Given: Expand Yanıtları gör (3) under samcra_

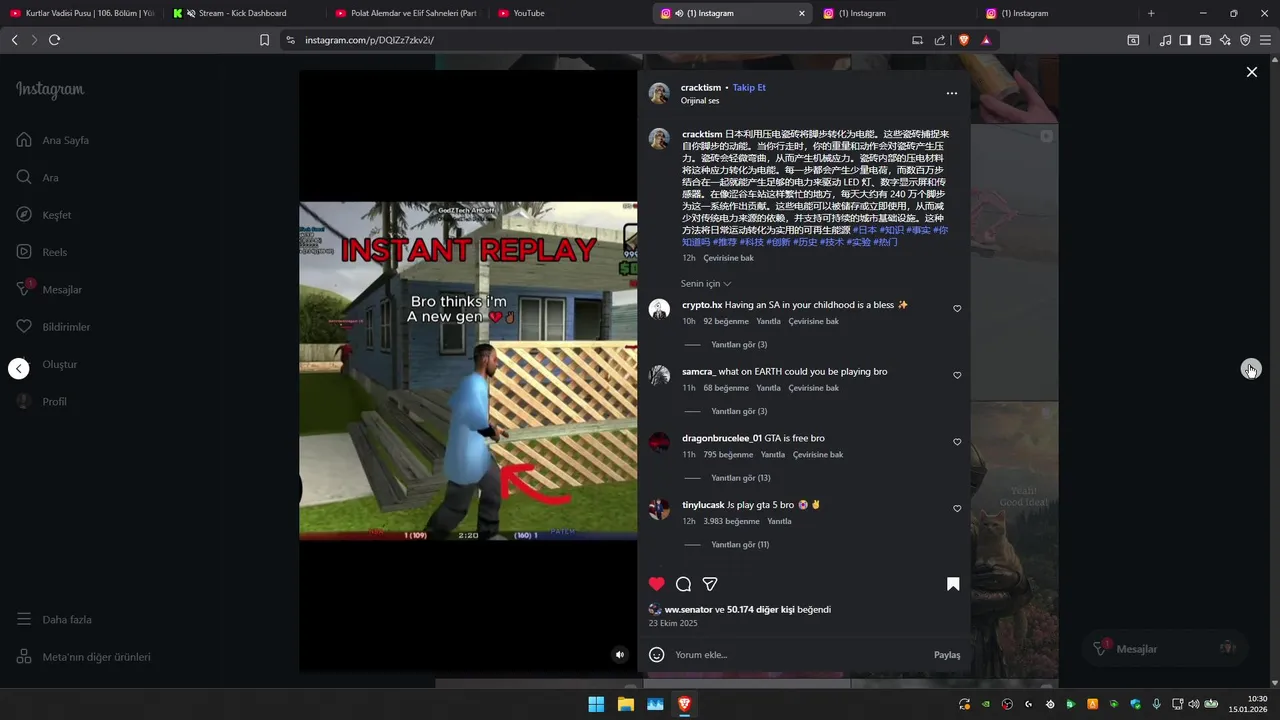Looking at the screenshot, I should tap(739, 411).
